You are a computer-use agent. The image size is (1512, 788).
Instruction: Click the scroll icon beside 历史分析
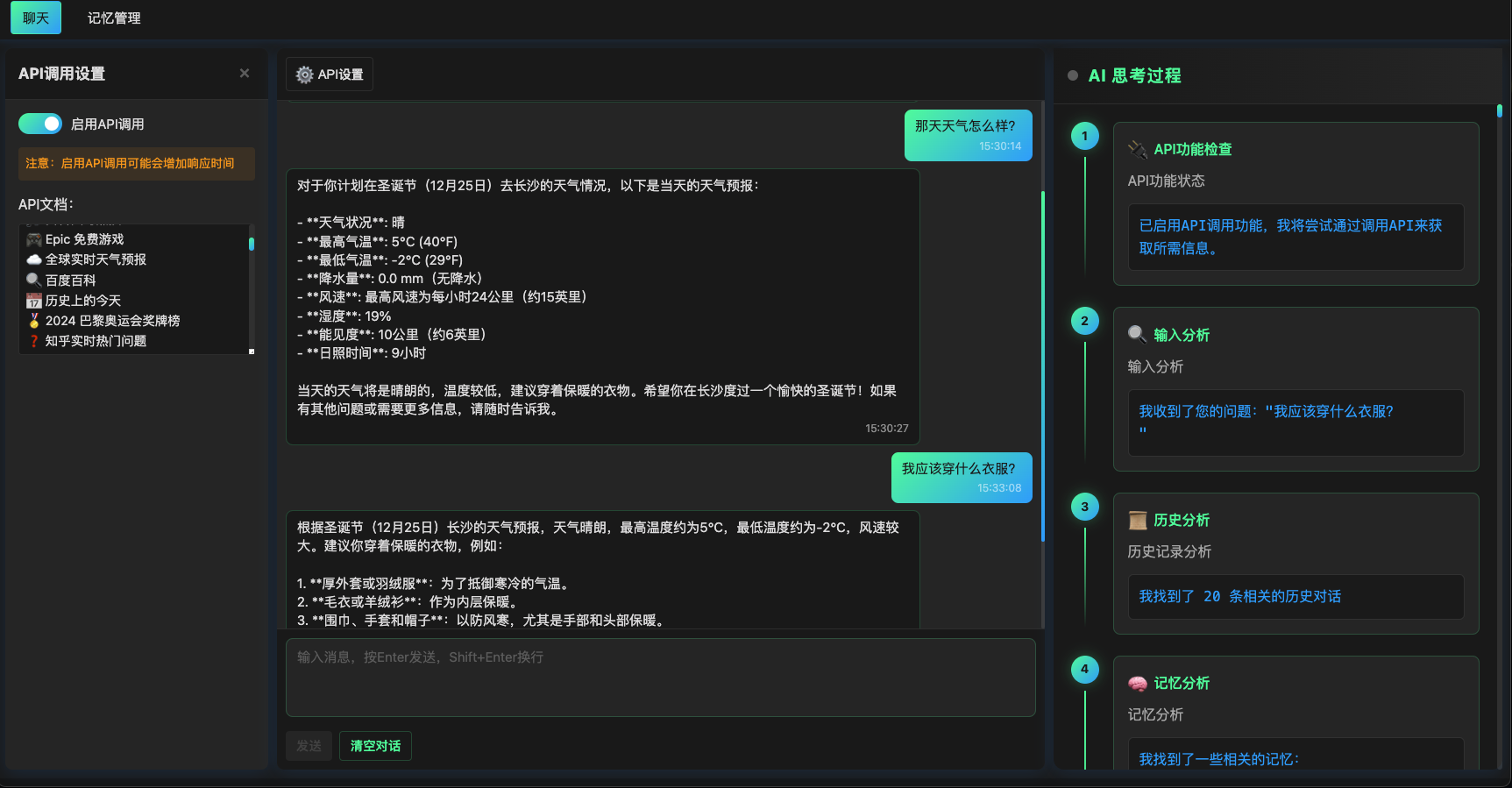coord(1138,521)
